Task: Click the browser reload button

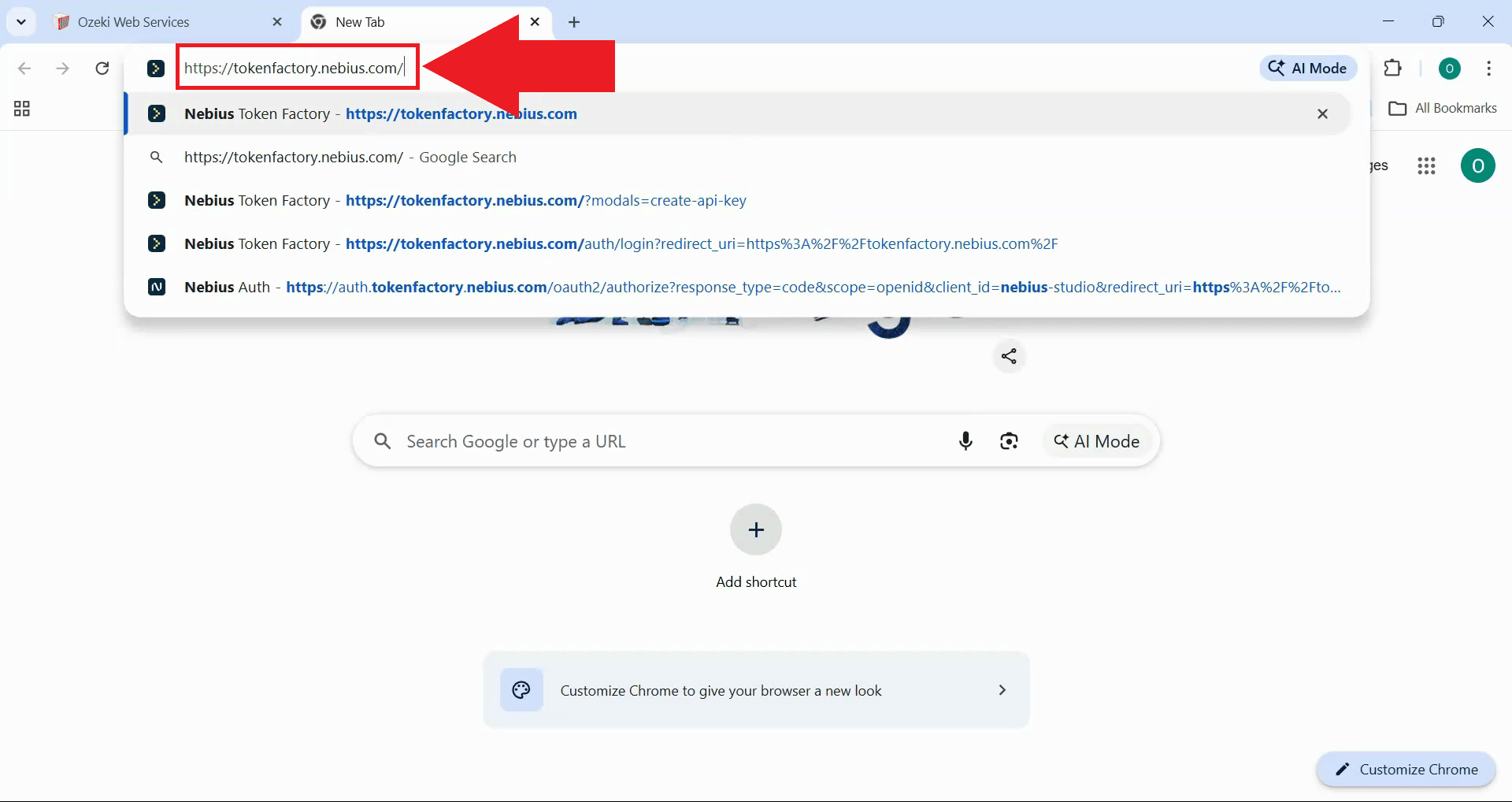Action: 102,69
